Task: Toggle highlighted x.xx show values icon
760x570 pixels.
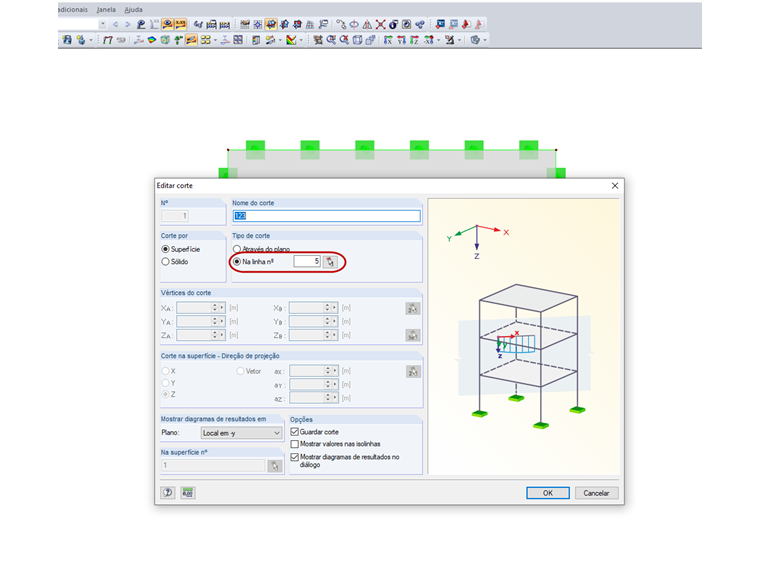Action: point(180,24)
